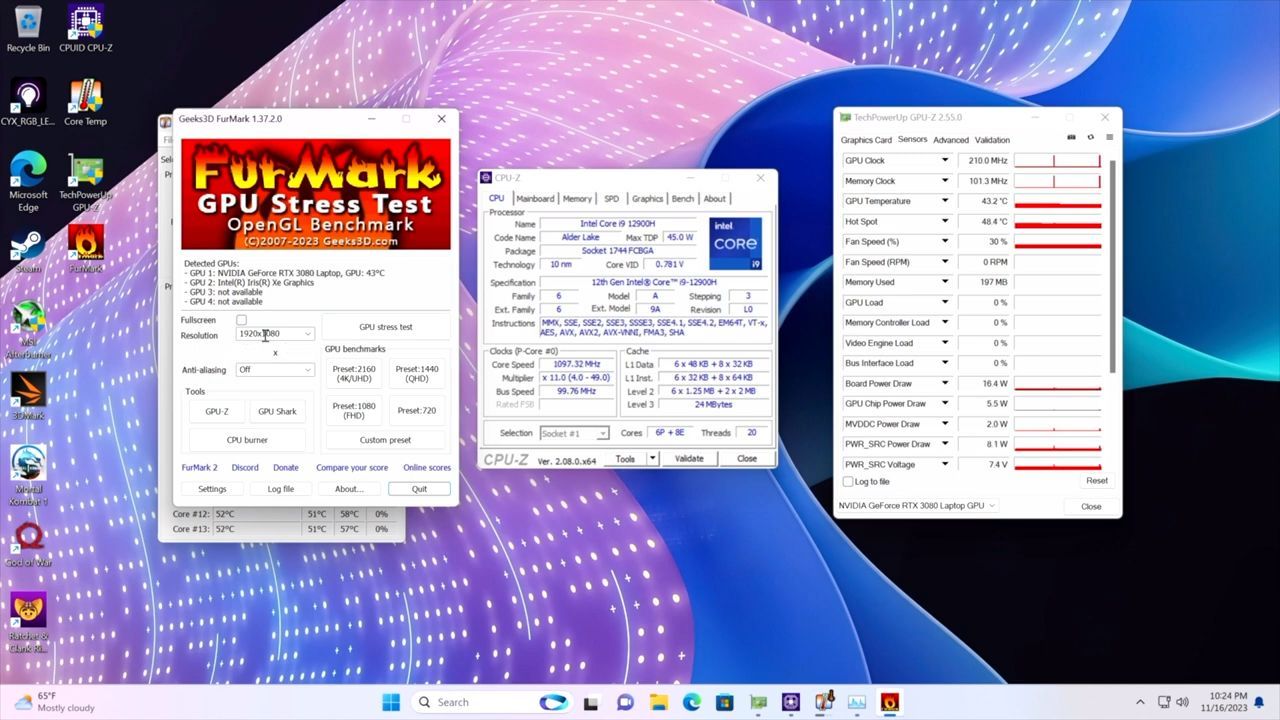Click the GPU-Z screenshot camera icon
1280x720 pixels.
point(1071,138)
